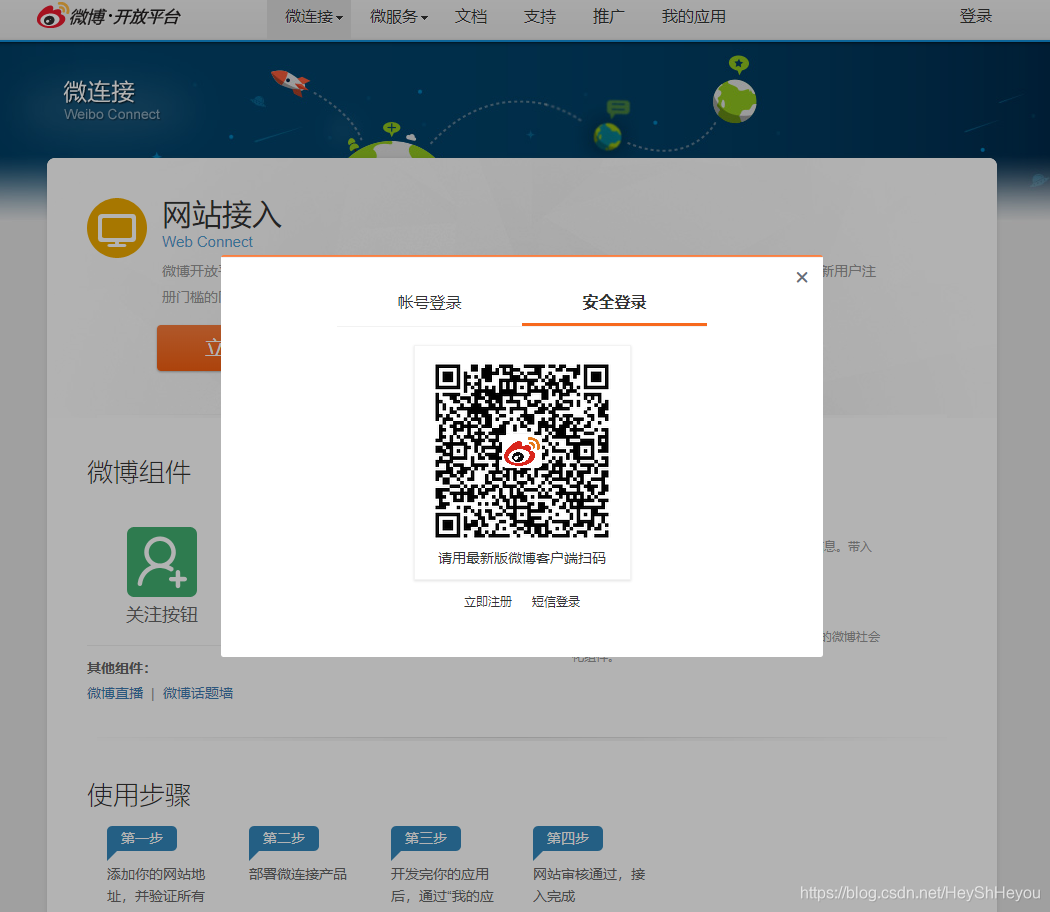
Task: Click the 部署微连接产品 step text
Action: (298, 874)
